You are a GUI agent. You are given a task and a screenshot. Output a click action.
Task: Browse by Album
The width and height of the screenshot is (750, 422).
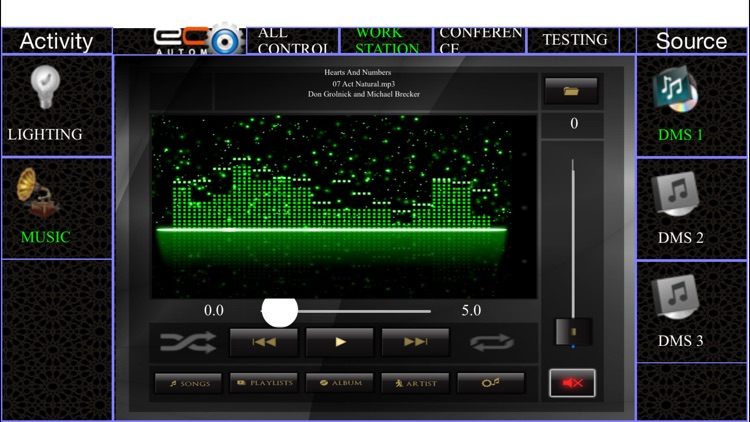(x=340, y=383)
